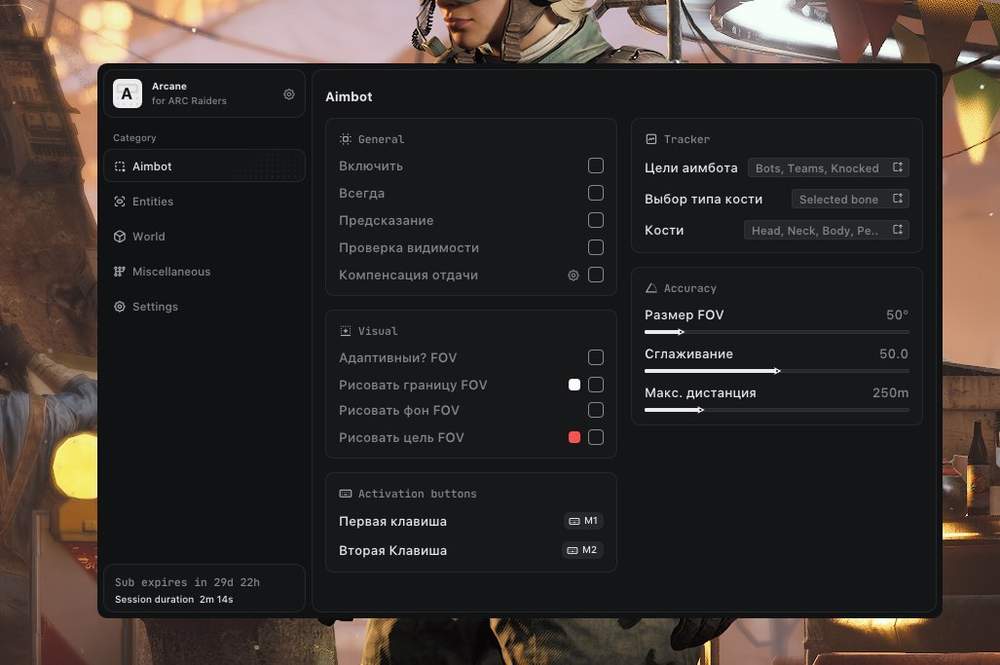Change the Первая клавиша M1 keybind
The height and width of the screenshot is (665, 1000).
584,521
